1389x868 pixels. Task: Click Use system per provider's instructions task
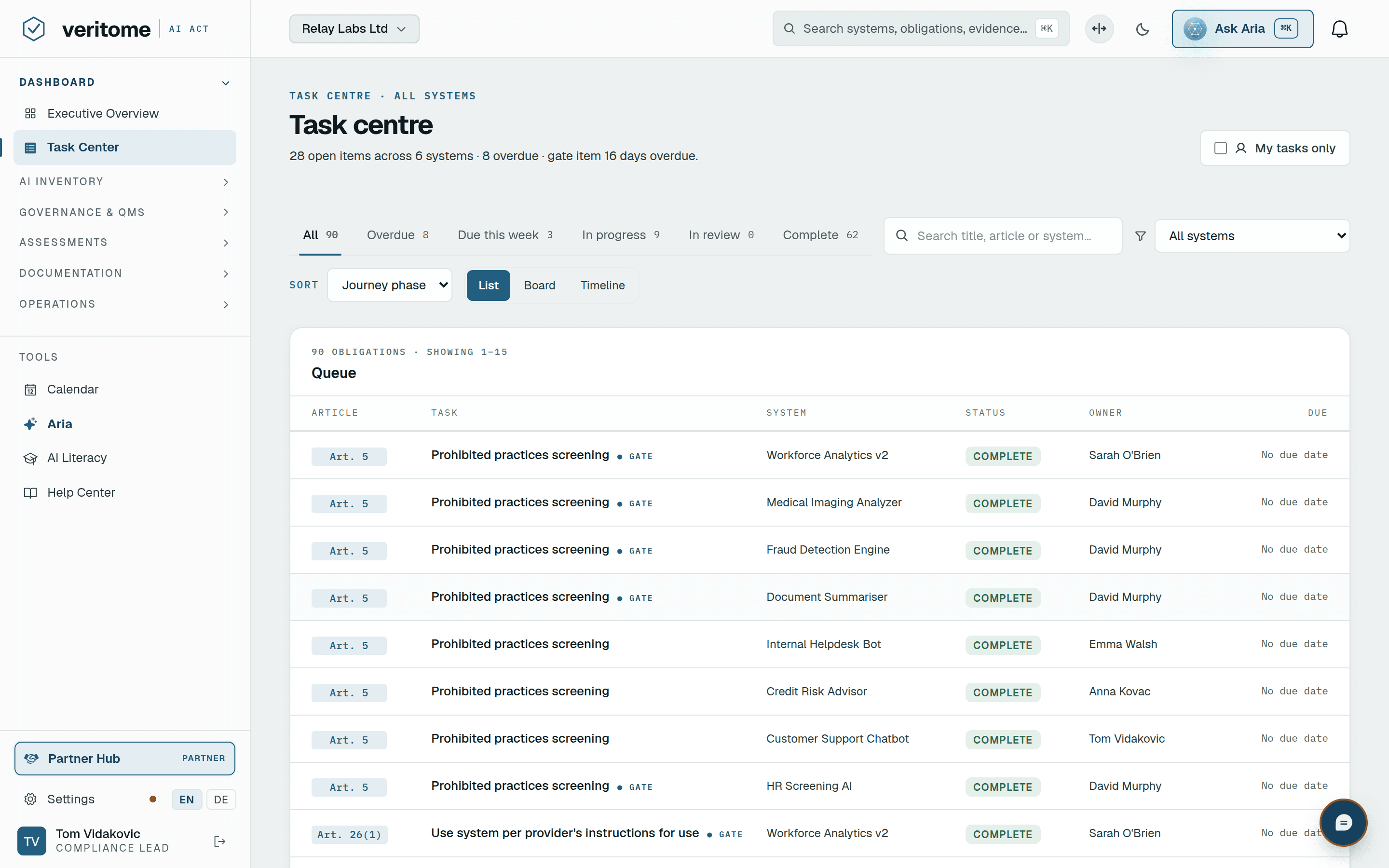(565, 833)
